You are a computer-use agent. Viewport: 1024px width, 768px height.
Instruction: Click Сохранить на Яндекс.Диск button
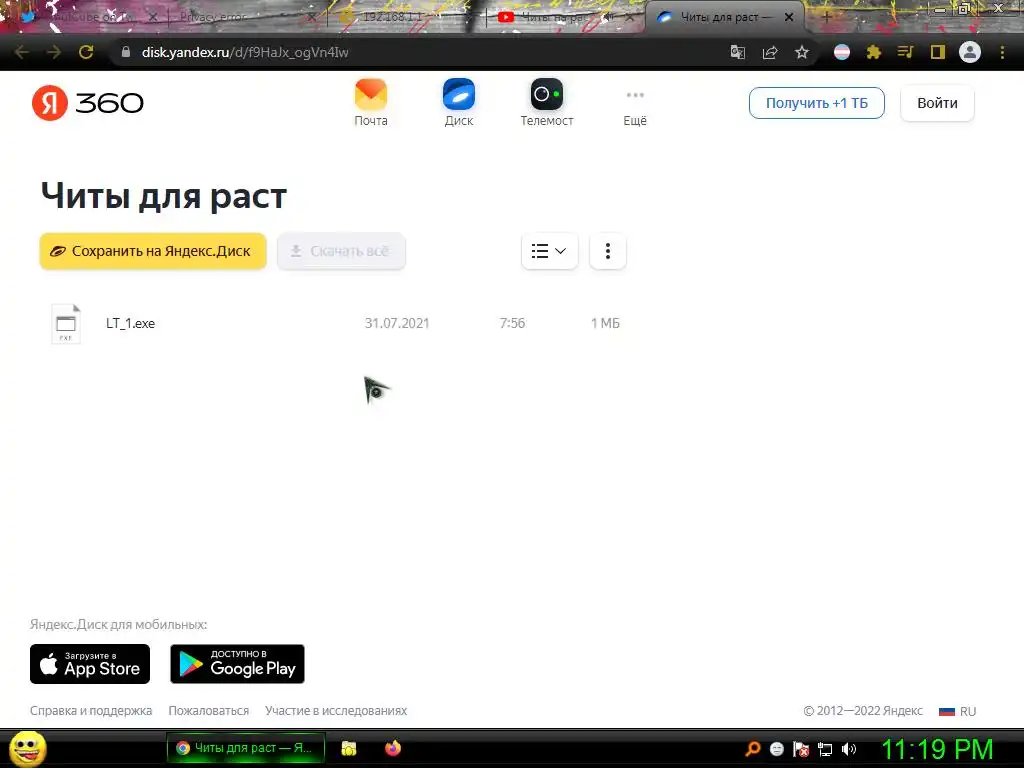(x=153, y=251)
